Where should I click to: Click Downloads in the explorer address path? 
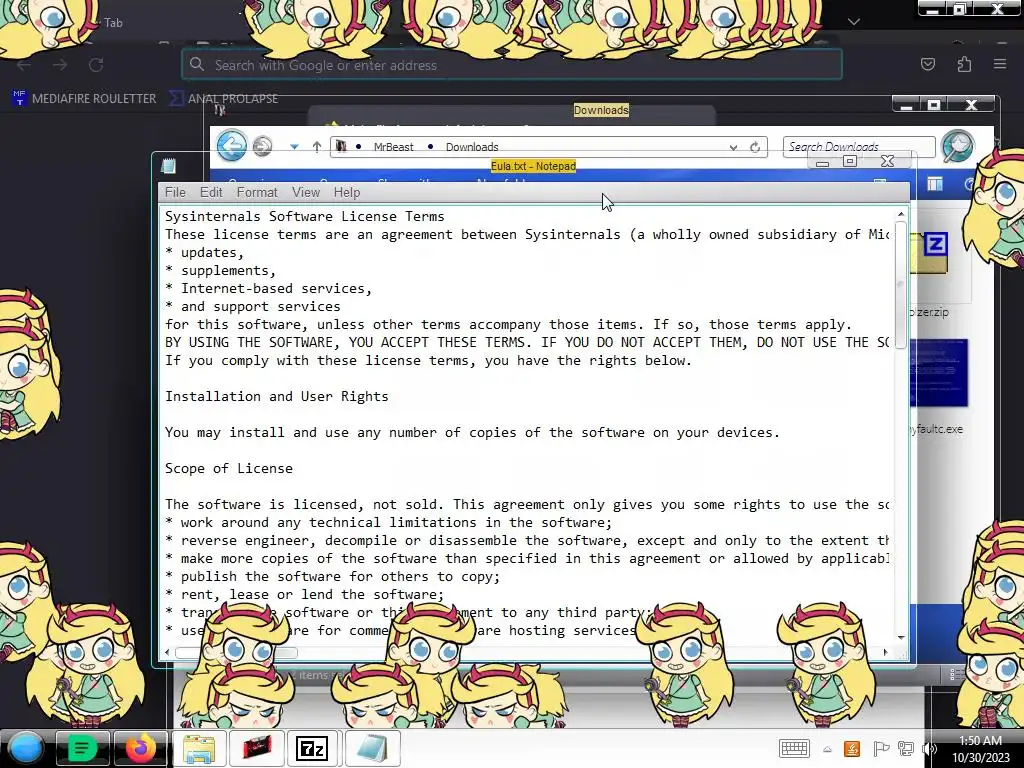472,147
